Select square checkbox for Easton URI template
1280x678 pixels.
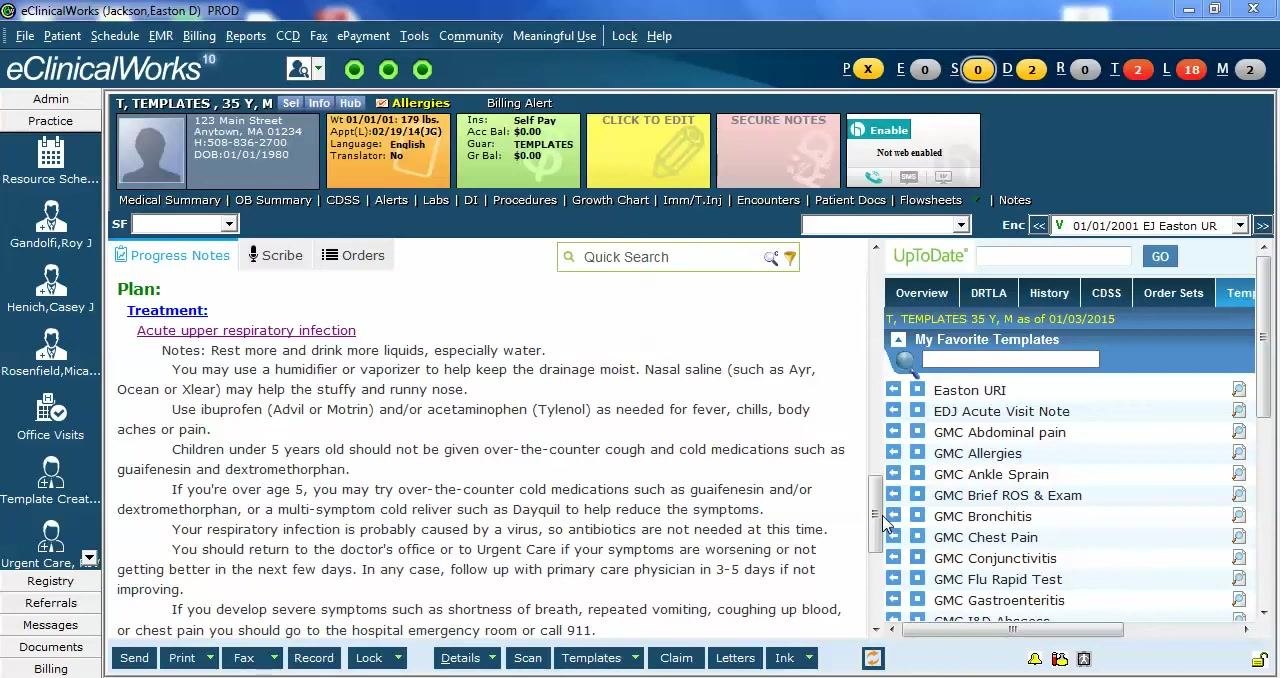pos(917,389)
